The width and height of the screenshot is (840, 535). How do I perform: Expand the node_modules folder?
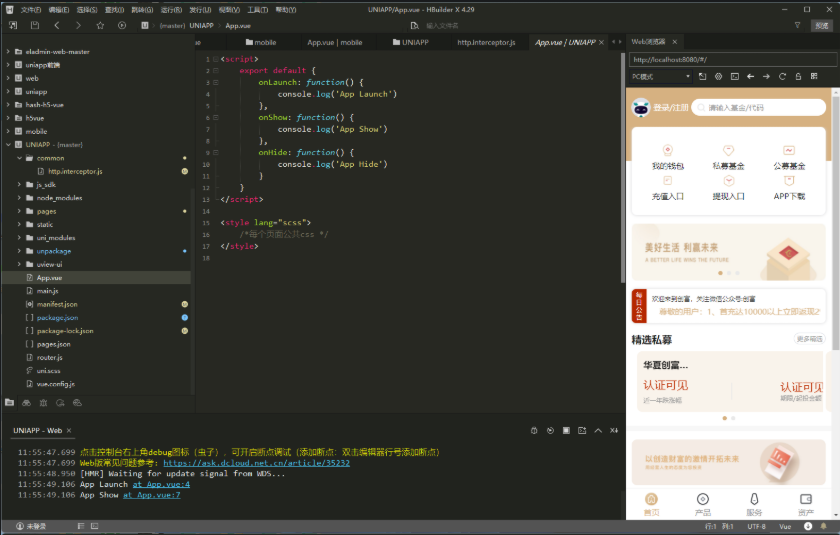19,198
